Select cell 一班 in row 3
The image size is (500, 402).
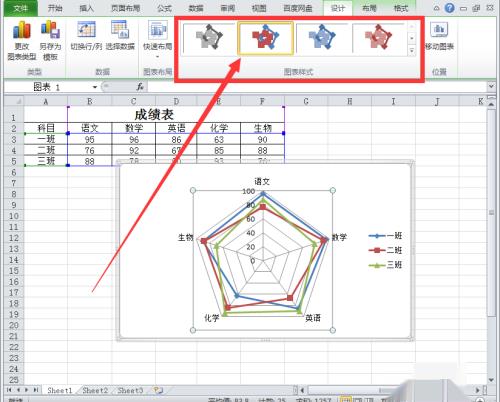[x=46, y=139]
